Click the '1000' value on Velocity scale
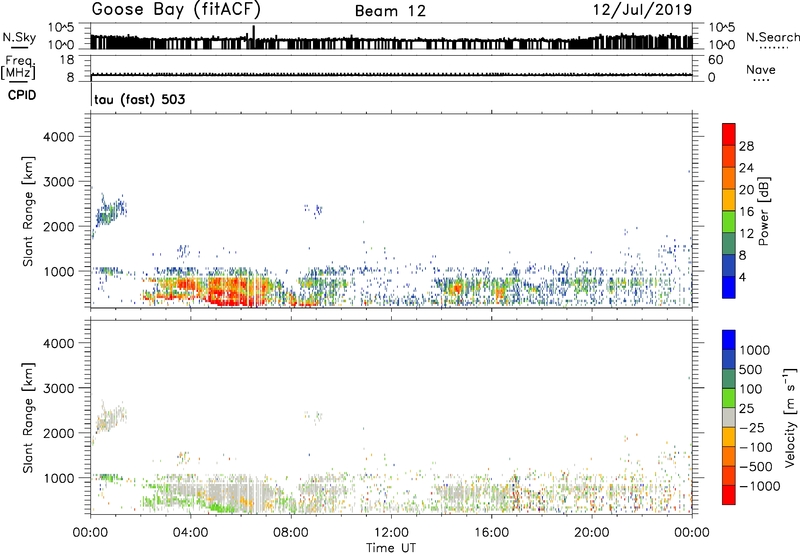The height and width of the screenshot is (554, 800). click(755, 350)
